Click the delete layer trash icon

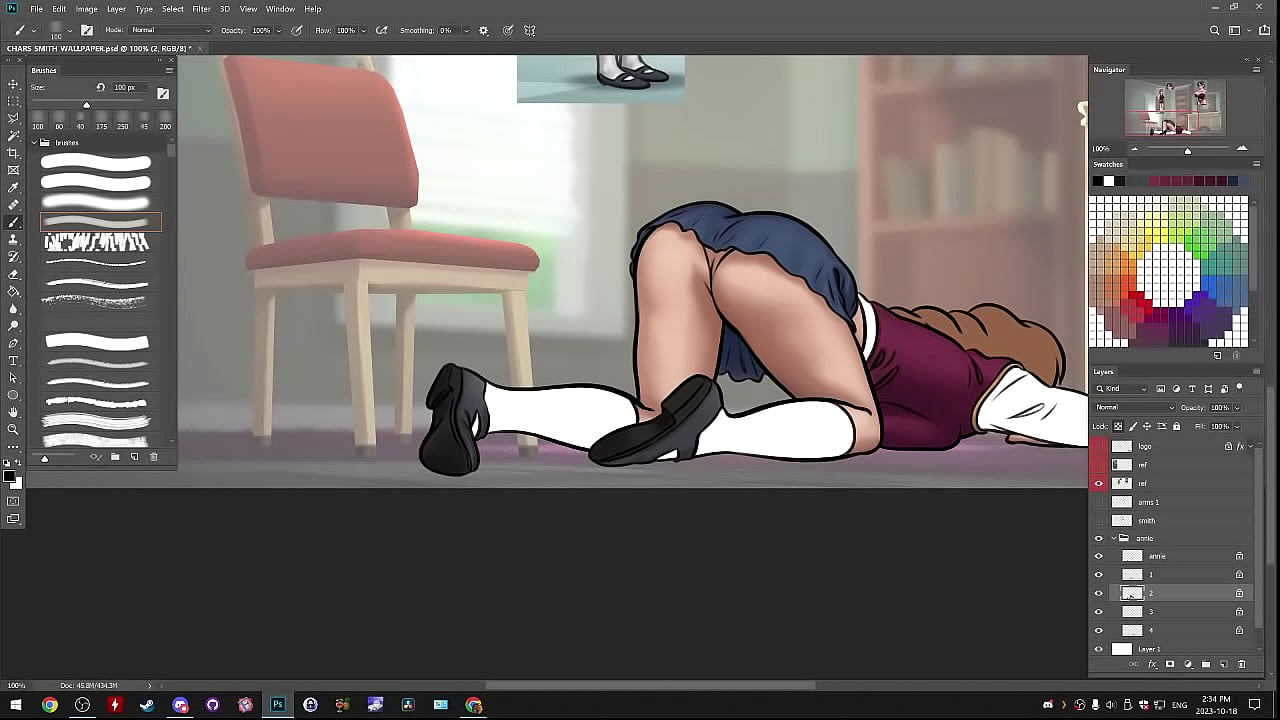[1242, 664]
